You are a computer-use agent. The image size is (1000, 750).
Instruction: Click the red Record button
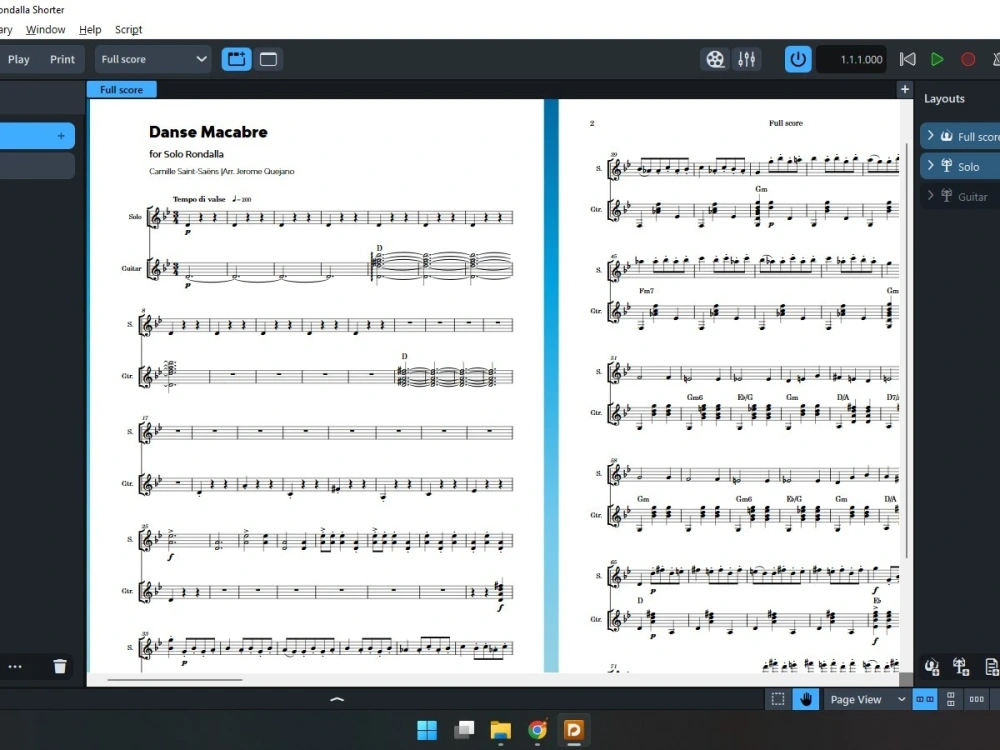point(967,59)
